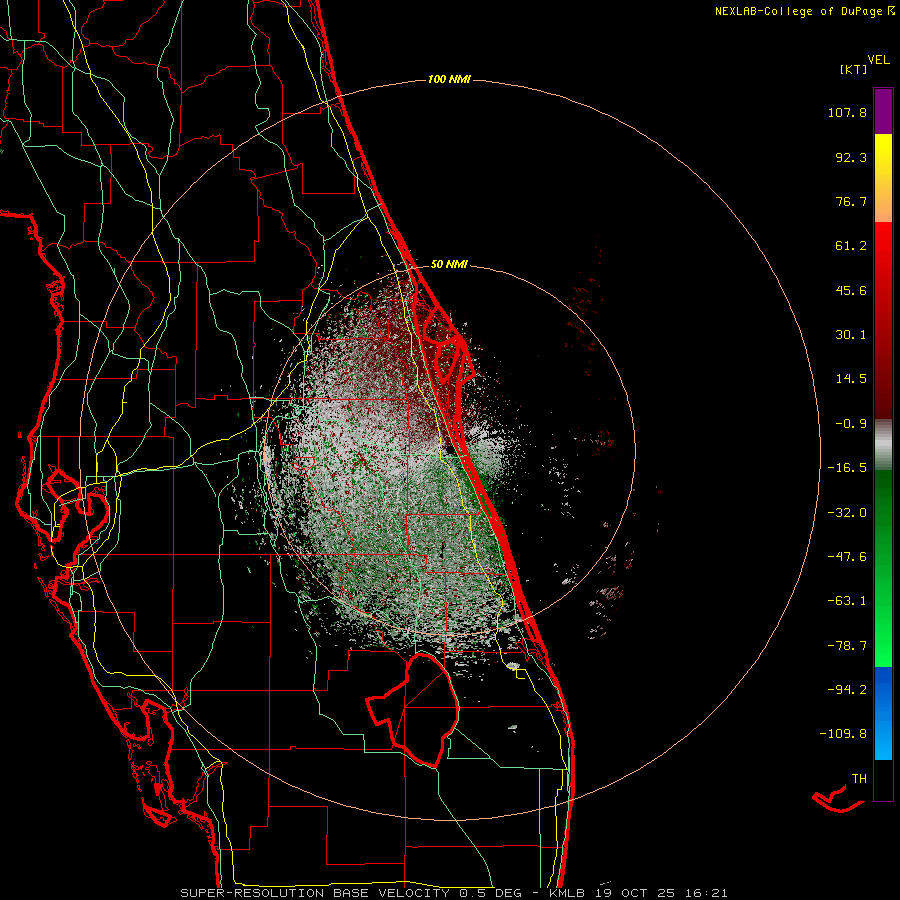This screenshot has height=900, width=900.
Task: Click the -47.6 velocity scale value
Action: click(847, 557)
